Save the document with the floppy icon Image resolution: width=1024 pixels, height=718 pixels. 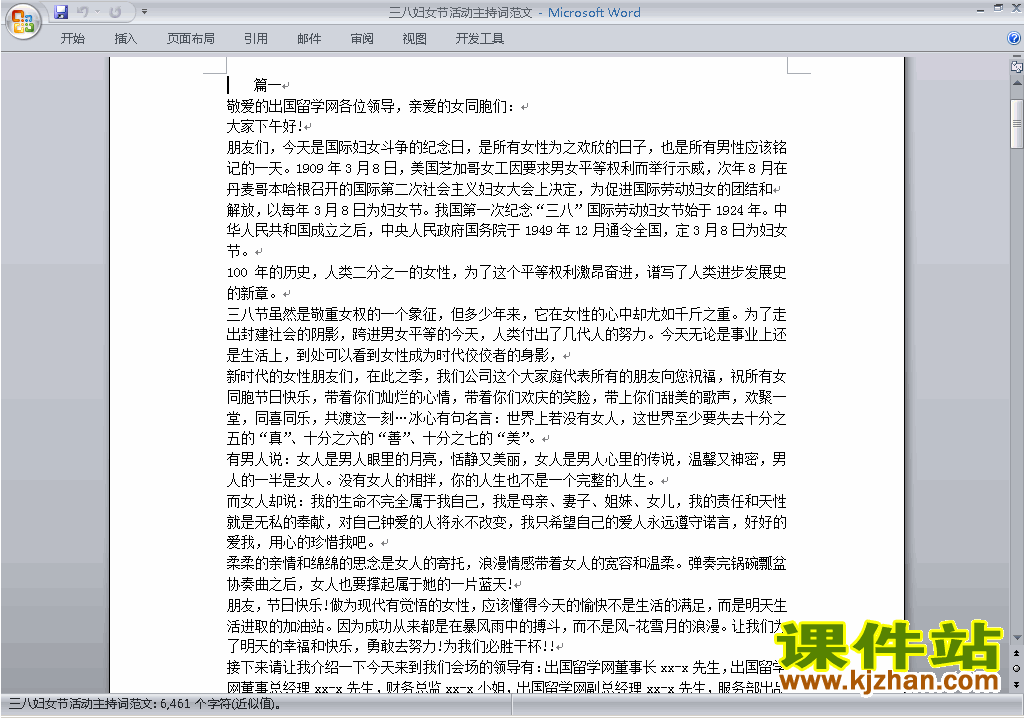point(61,12)
